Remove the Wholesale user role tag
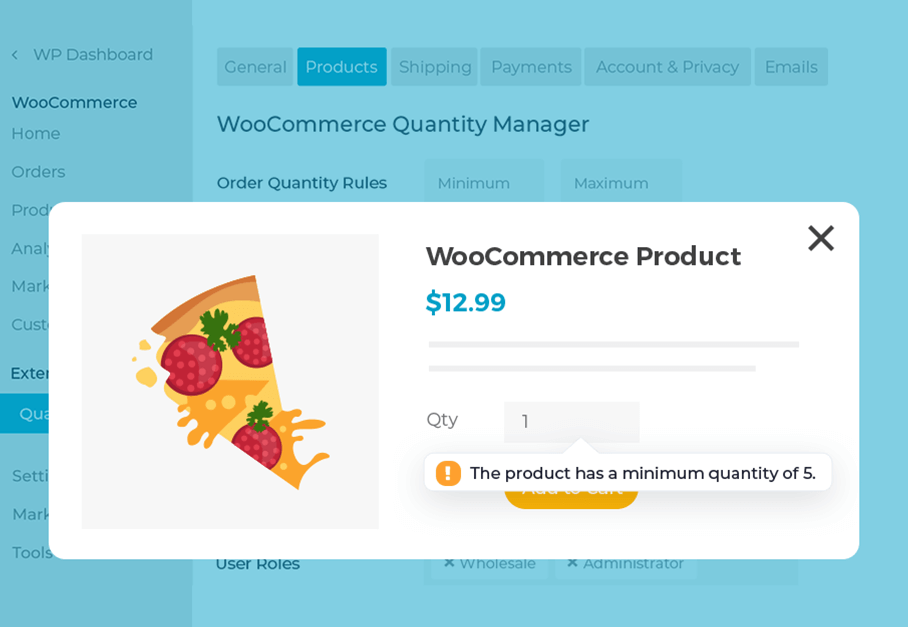 pos(449,563)
